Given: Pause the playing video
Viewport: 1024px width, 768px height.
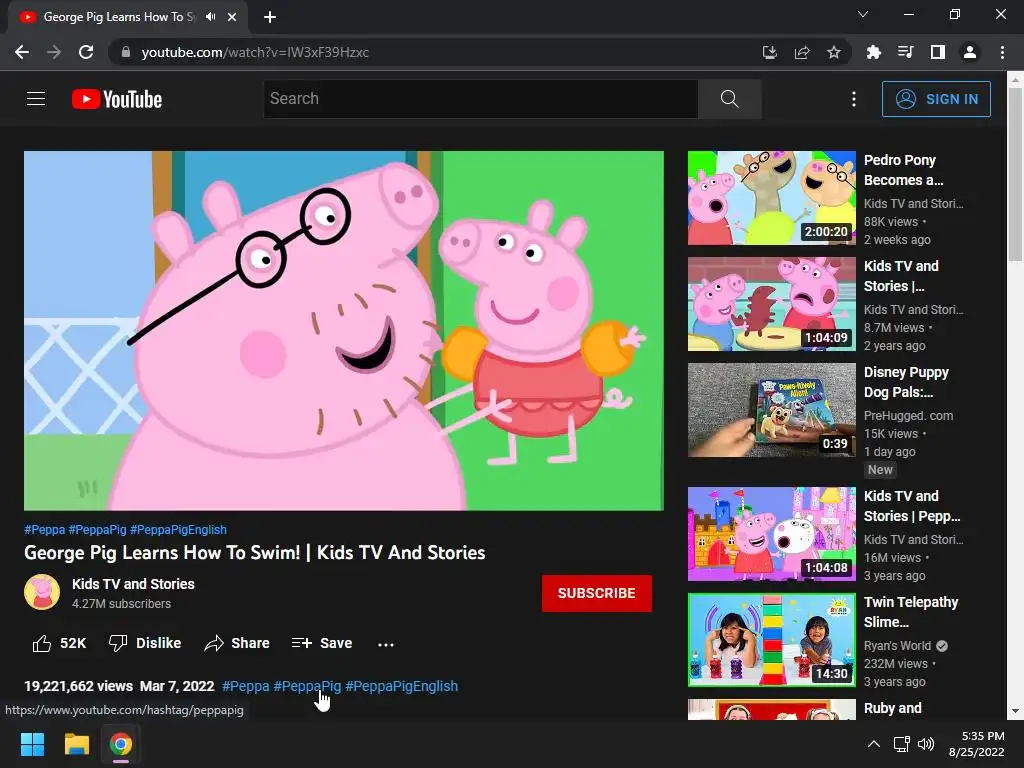Looking at the screenshot, I should [x=344, y=330].
